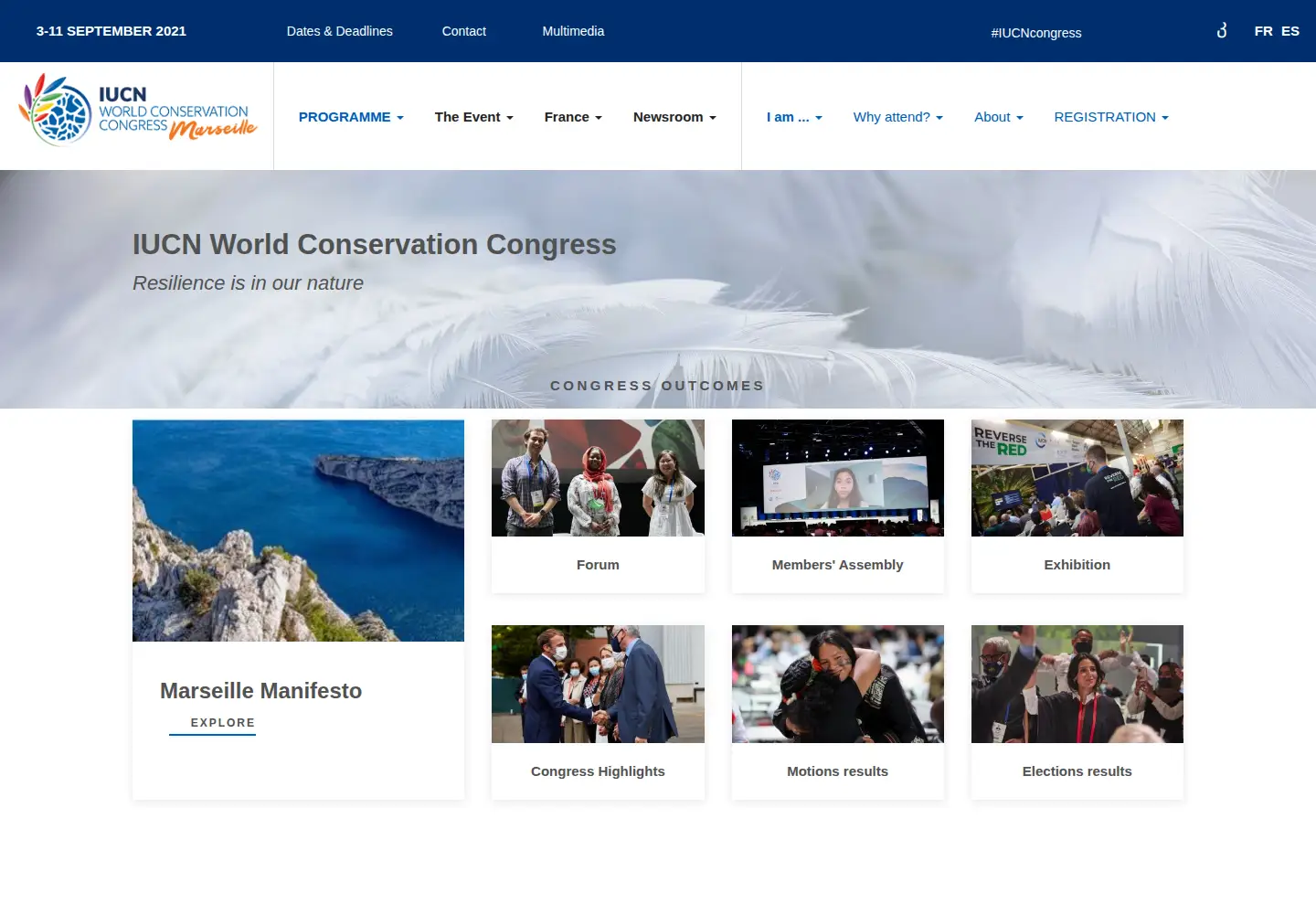This screenshot has width=1316, height=914.
Task: Click 'Resilience is in our nature' tagline
Action: (x=249, y=283)
